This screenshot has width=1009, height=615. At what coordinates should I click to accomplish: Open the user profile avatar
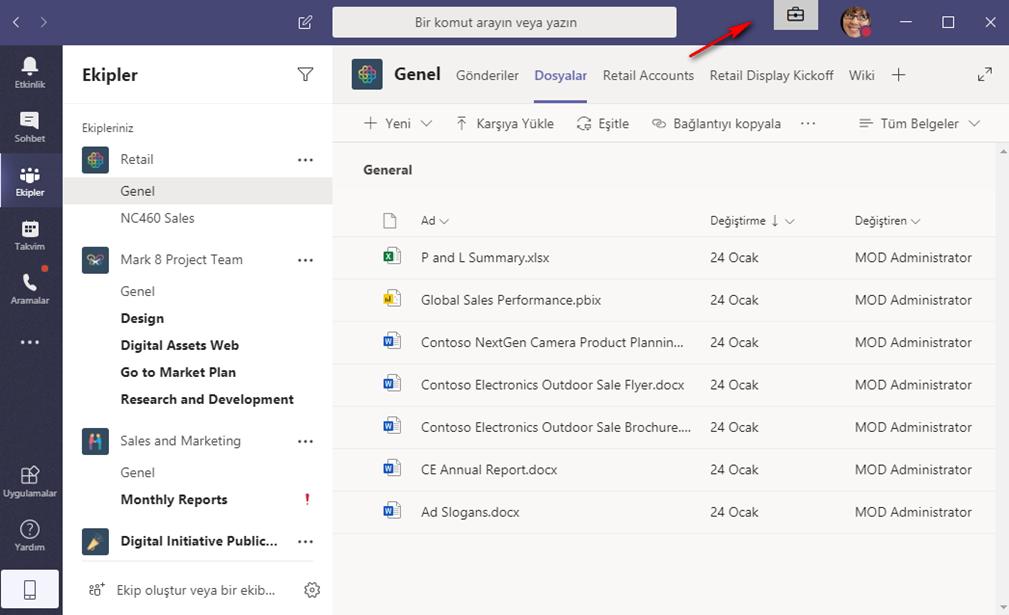[x=855, y=23]
